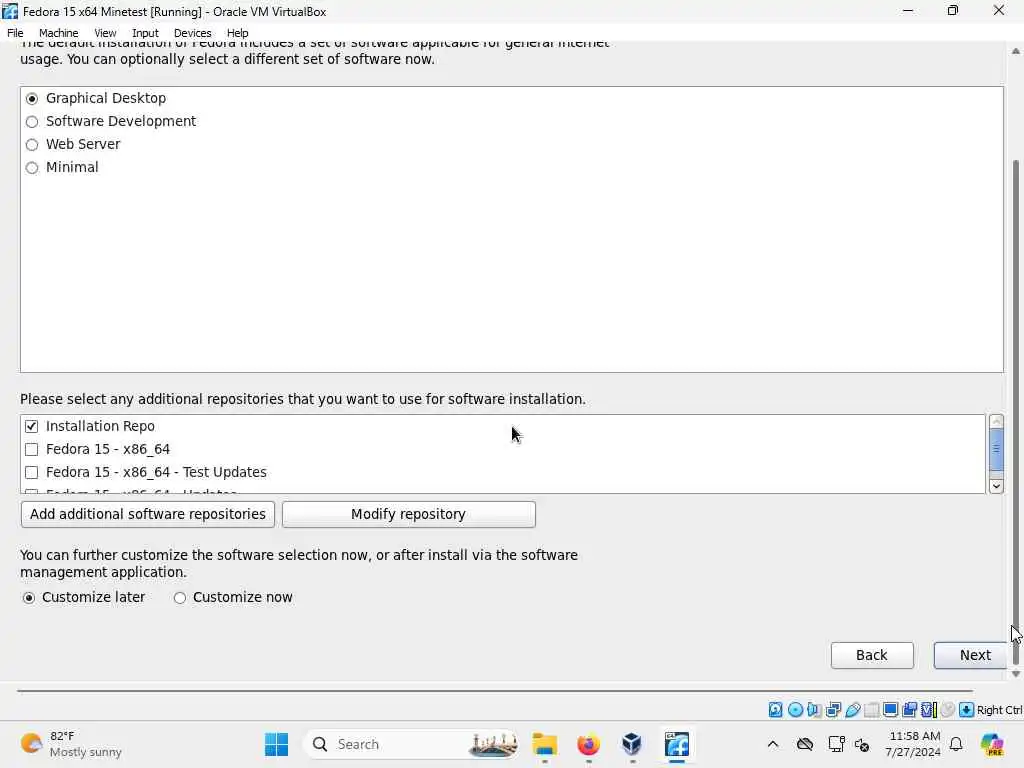Click Add additional software repositories button
The height and width of the screenshot is (768, 1024).
pyautogui.click(x=148, y=515)
